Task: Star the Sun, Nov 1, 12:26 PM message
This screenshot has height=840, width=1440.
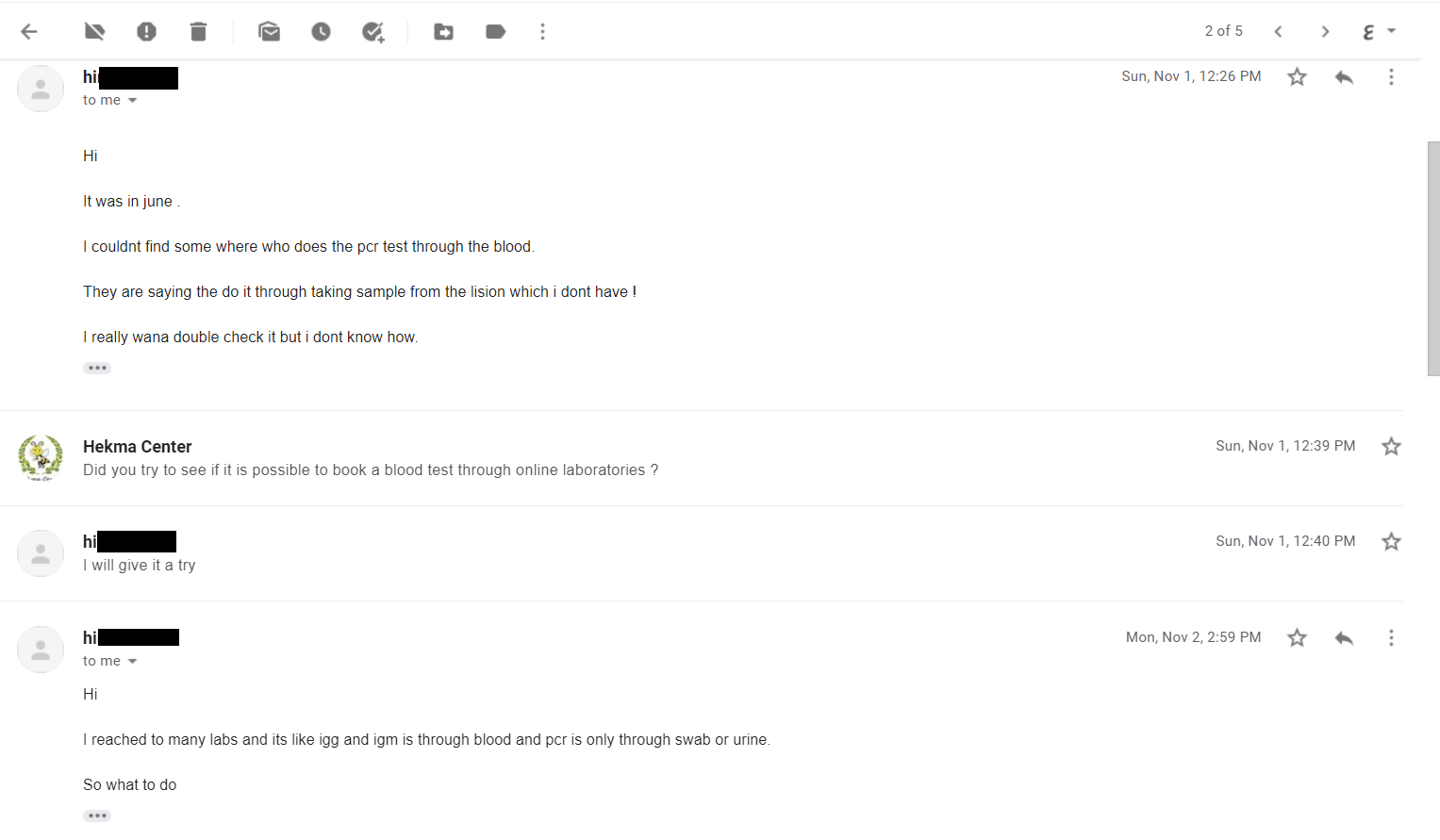Action: [1298, 77]
